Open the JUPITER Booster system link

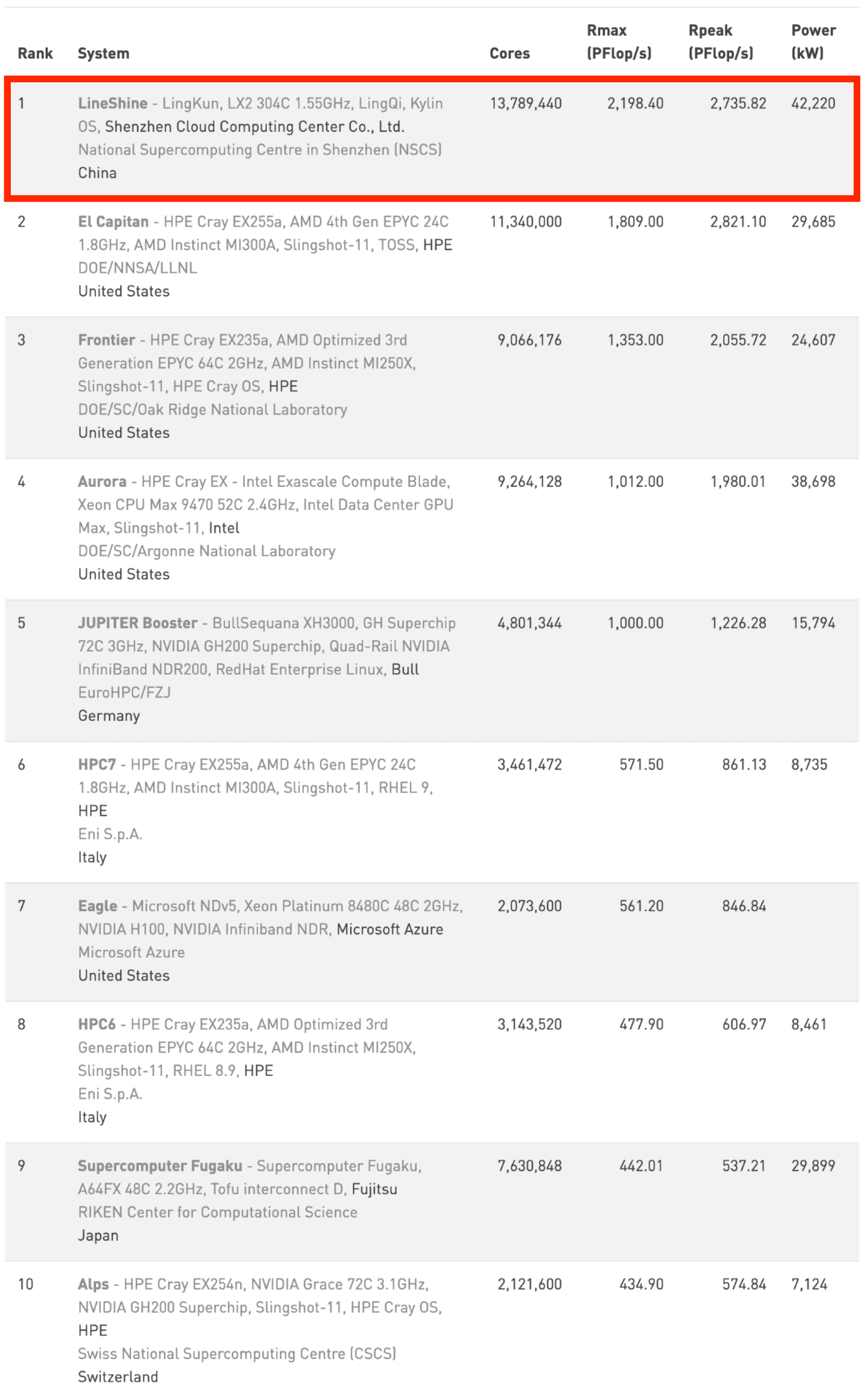(x=137, y=623)
